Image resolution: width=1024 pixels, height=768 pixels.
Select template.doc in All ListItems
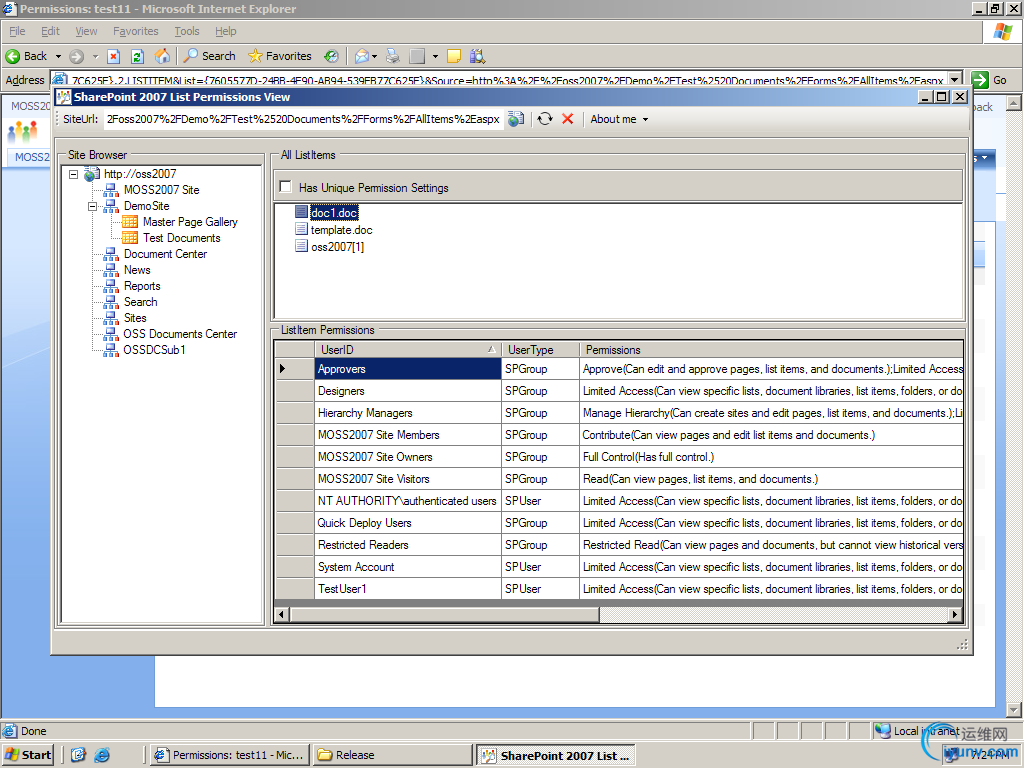(341, 230)
